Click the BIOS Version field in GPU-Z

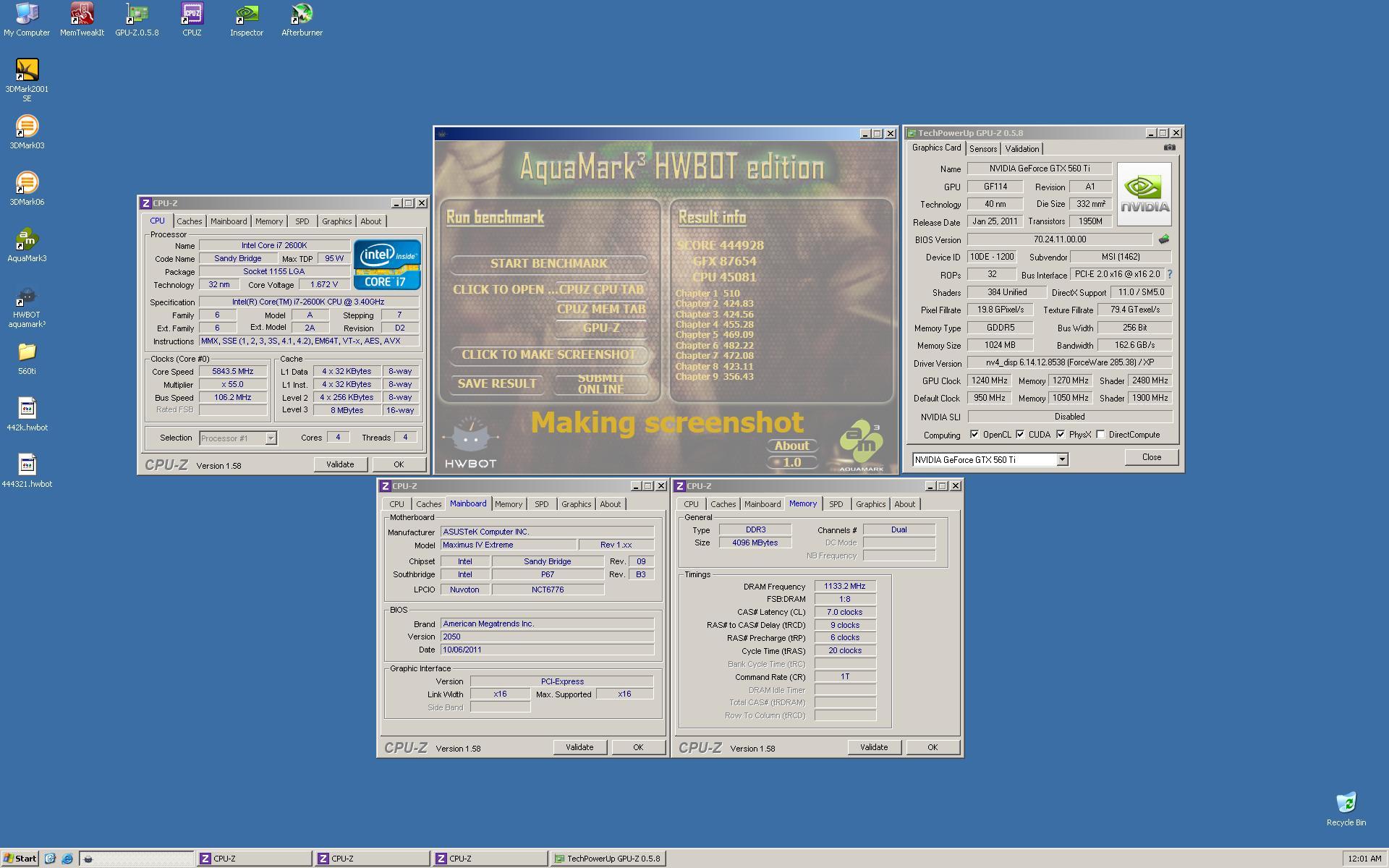pyautogui.click(x=1060, y=239)
